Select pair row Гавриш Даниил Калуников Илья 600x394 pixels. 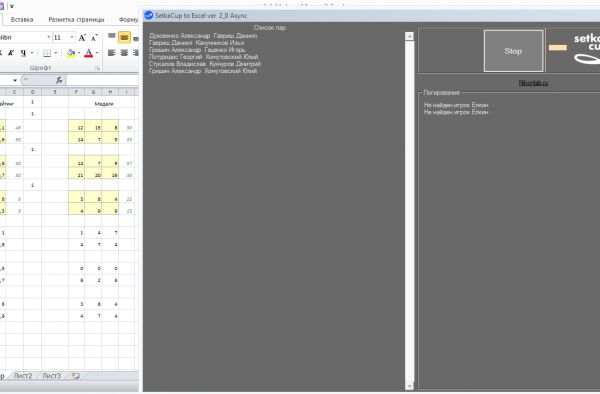click(x=196, y=43)
